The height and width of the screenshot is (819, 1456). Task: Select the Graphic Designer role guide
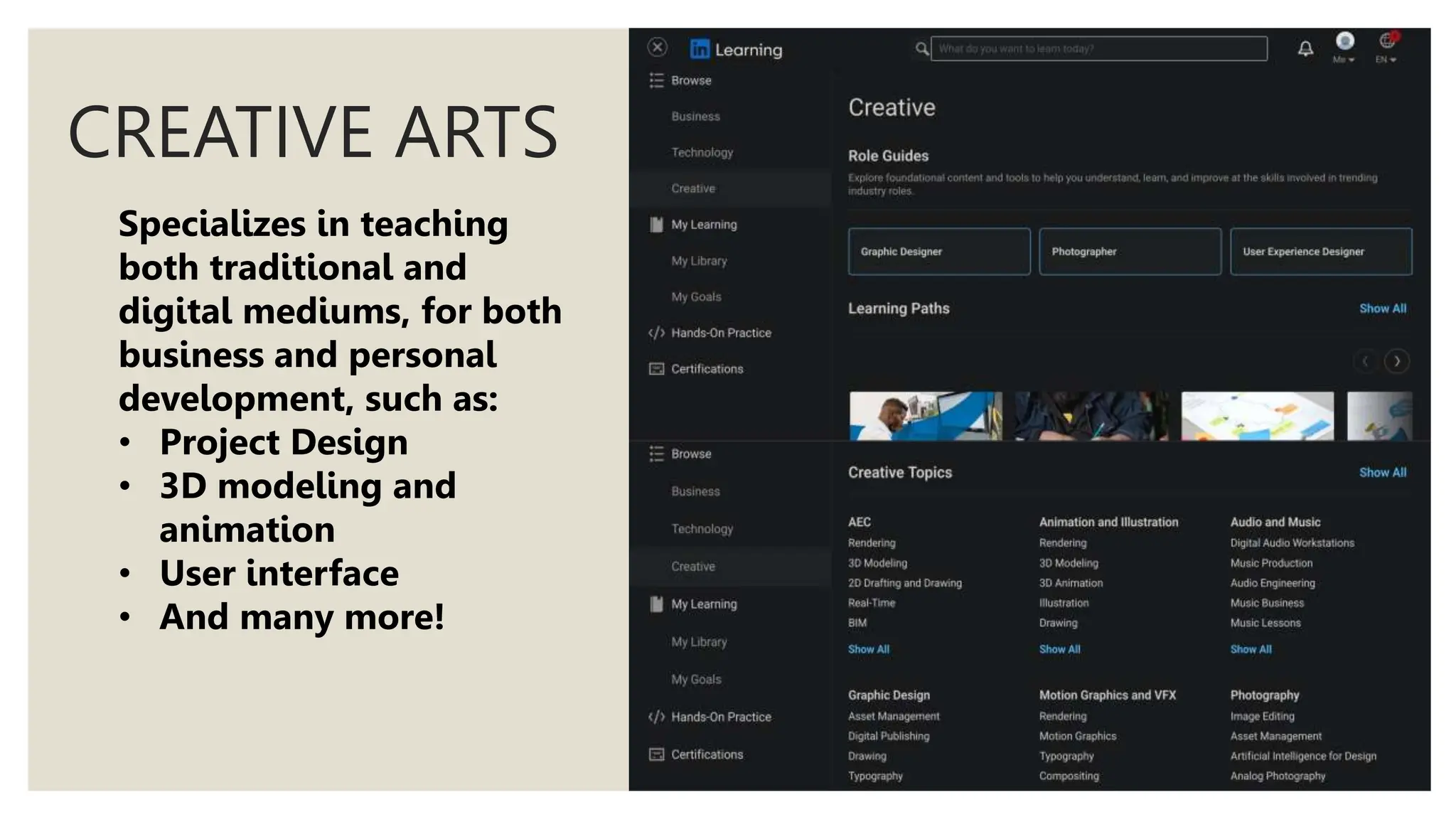pos(938,252)
